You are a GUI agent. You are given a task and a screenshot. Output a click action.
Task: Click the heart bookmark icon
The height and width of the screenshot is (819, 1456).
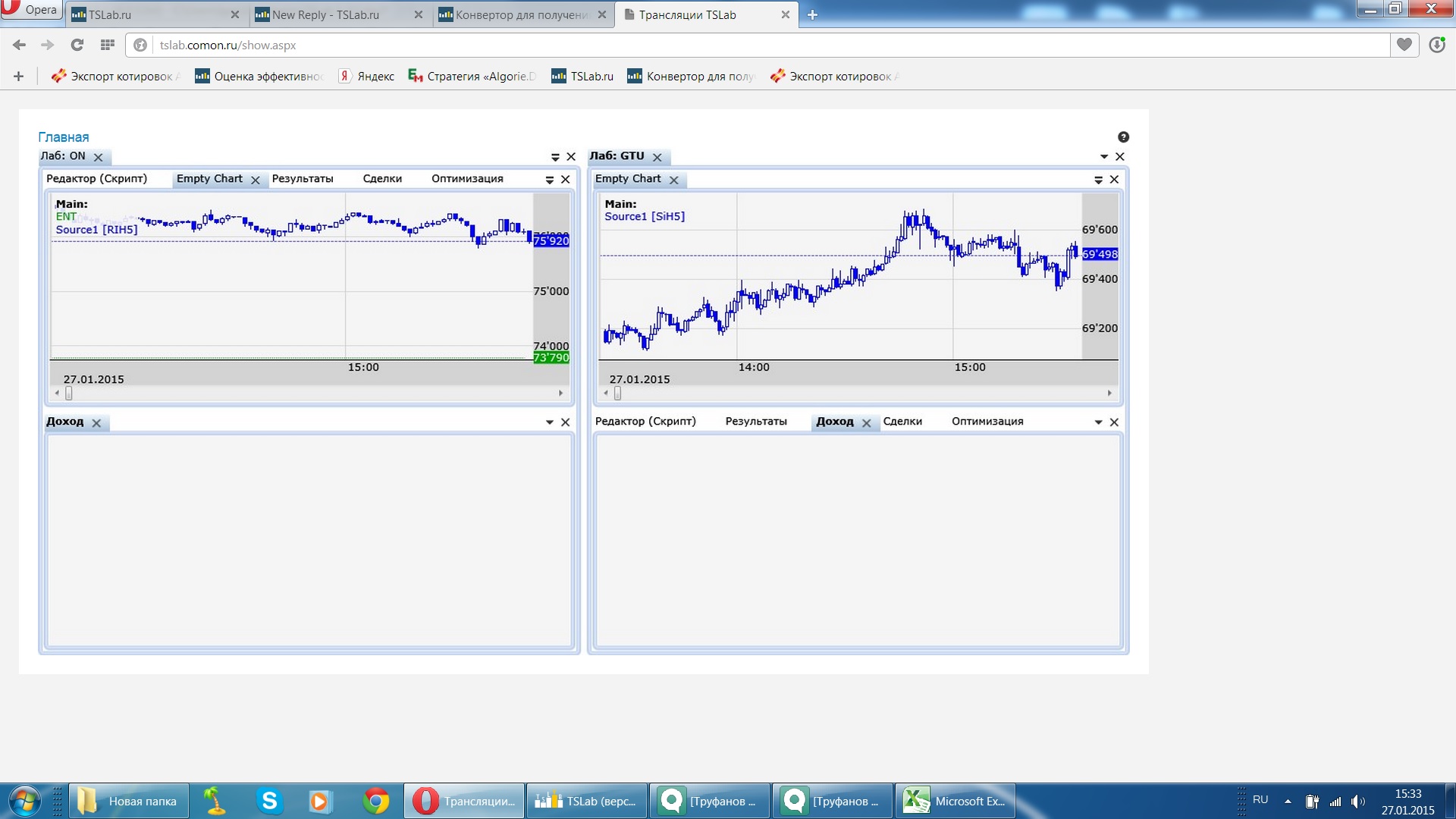[x=1404, y=45]
